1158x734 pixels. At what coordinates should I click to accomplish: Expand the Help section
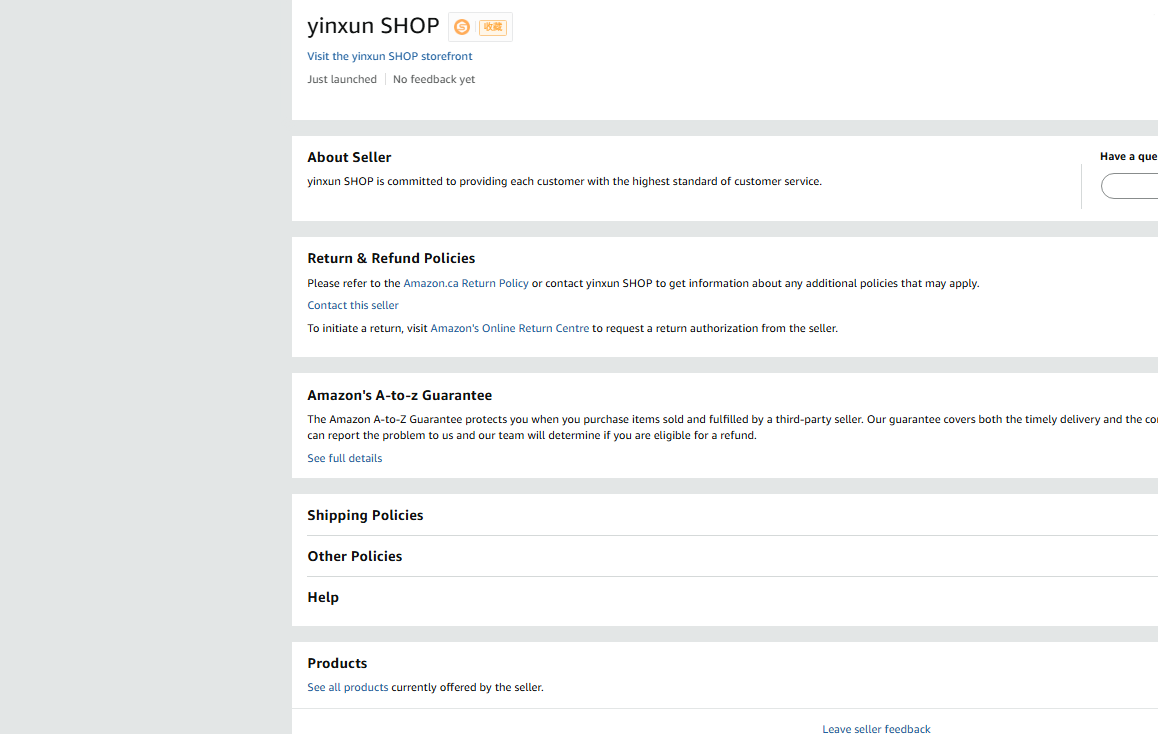323,597
